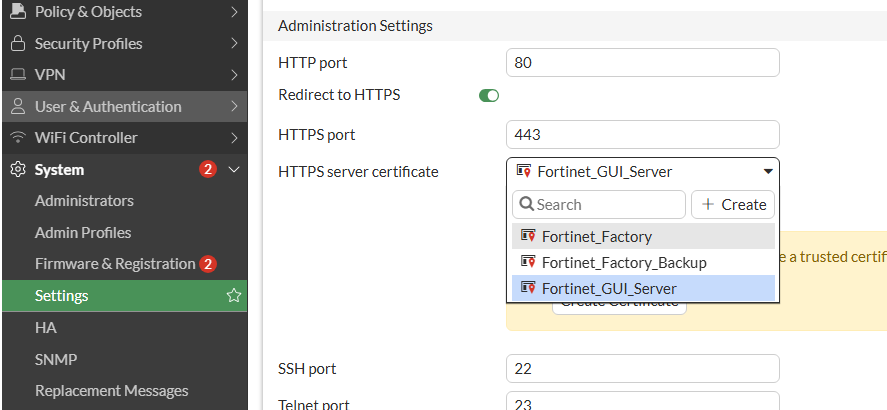Choose Fortinet_Factory_Backup certificate
Screen dimensions: 887x410
(x=643, y=262)
